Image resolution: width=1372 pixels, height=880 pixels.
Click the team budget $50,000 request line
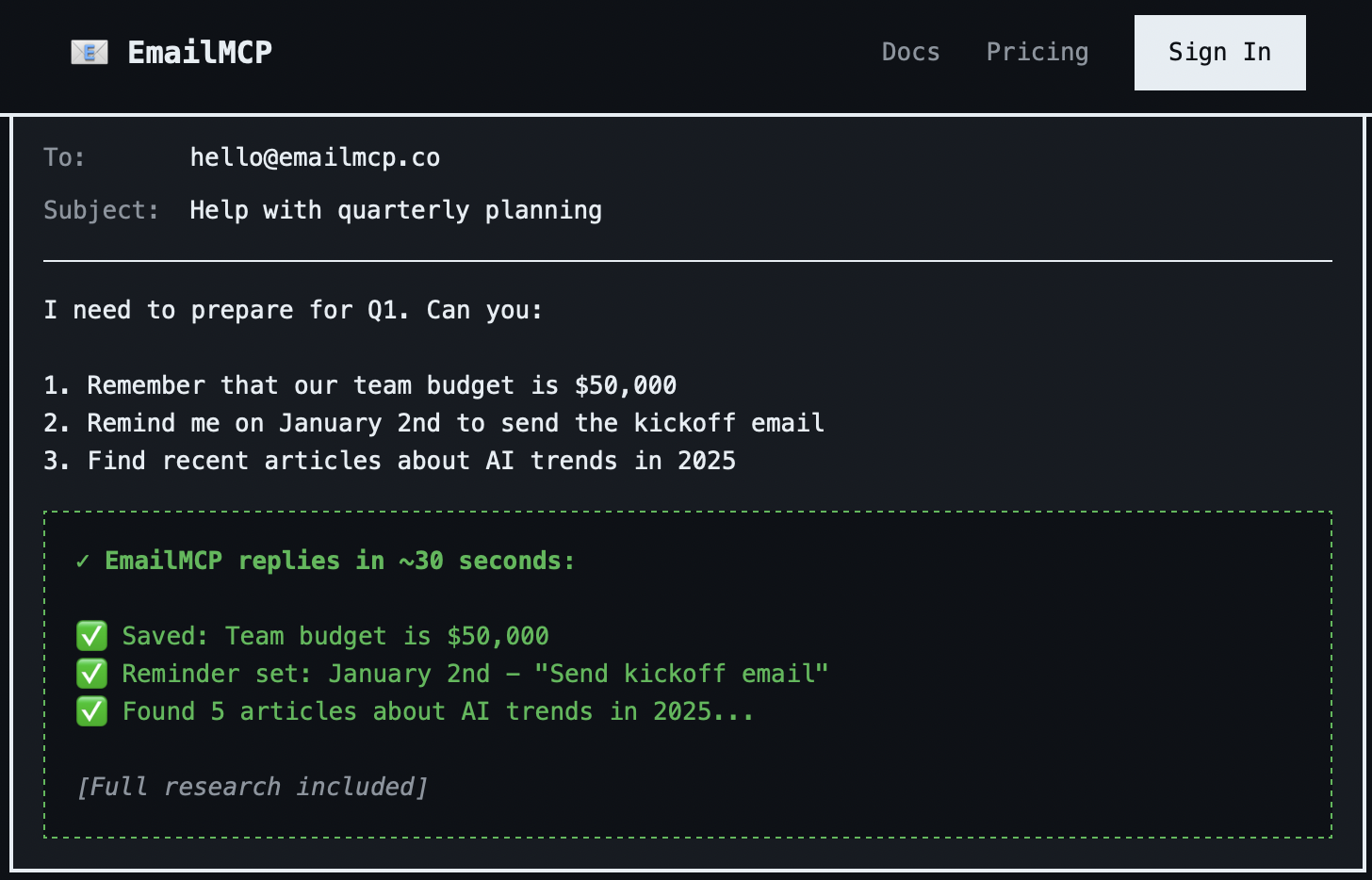[360, 385]
